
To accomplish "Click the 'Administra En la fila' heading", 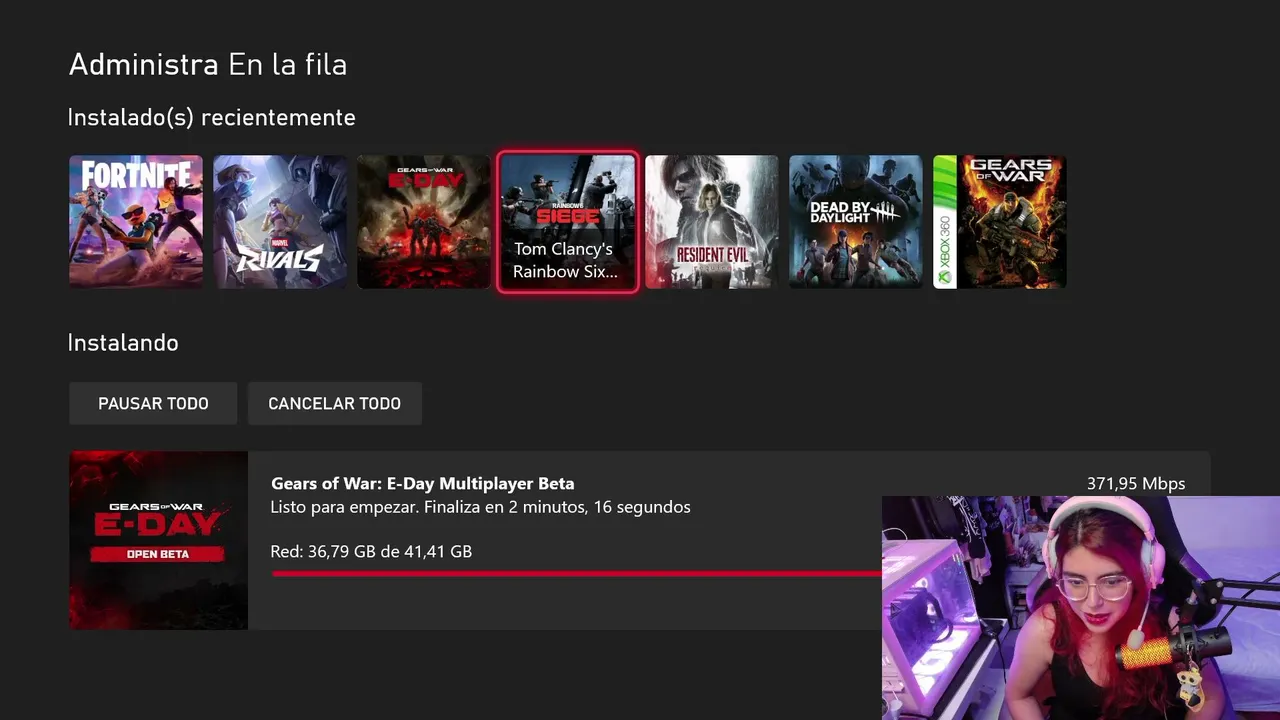I will point(208,65).
